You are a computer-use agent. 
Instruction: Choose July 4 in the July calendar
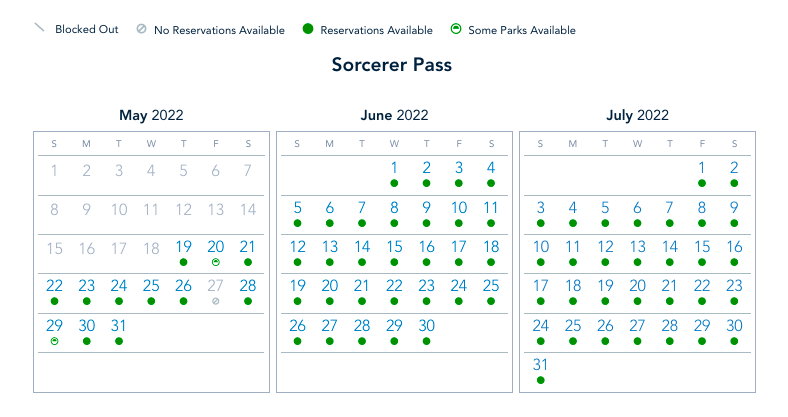pyautogui.click(x=573, y=208)
